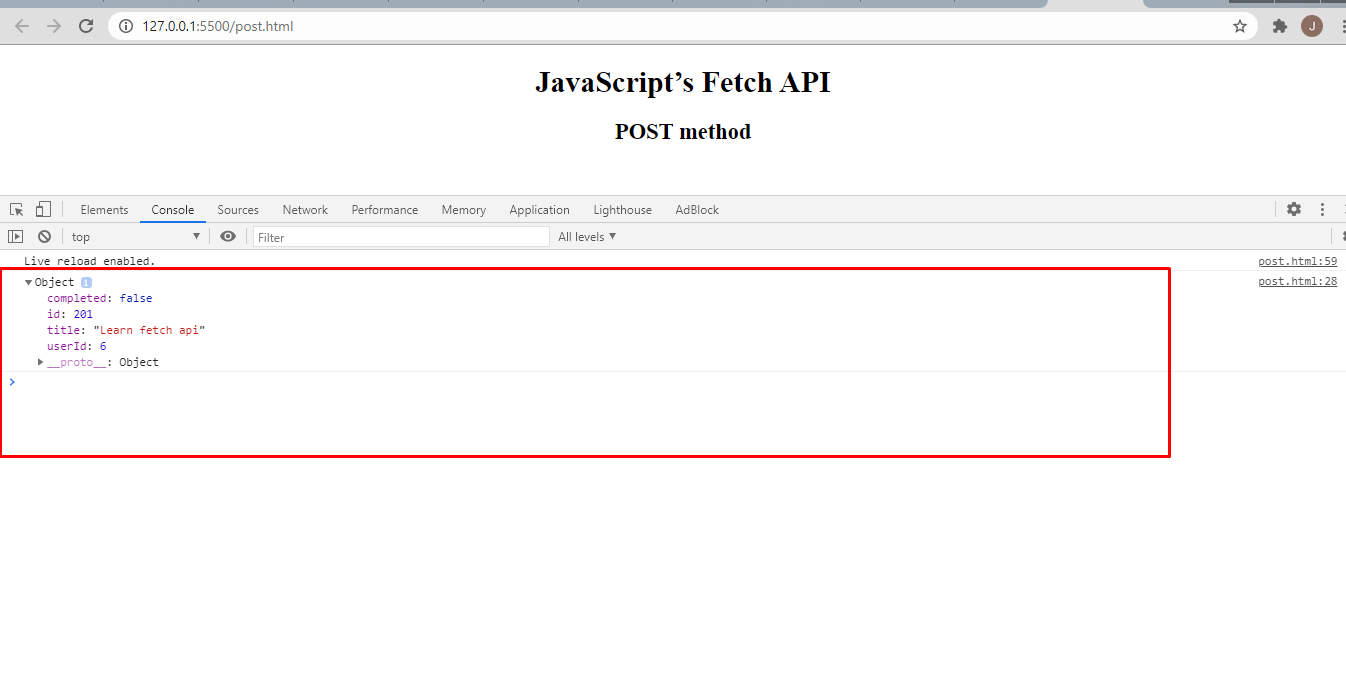This screenshot has width=1346, height=681.
Task: Open the JavaScript context dropdown showing top
Action: 135,236
